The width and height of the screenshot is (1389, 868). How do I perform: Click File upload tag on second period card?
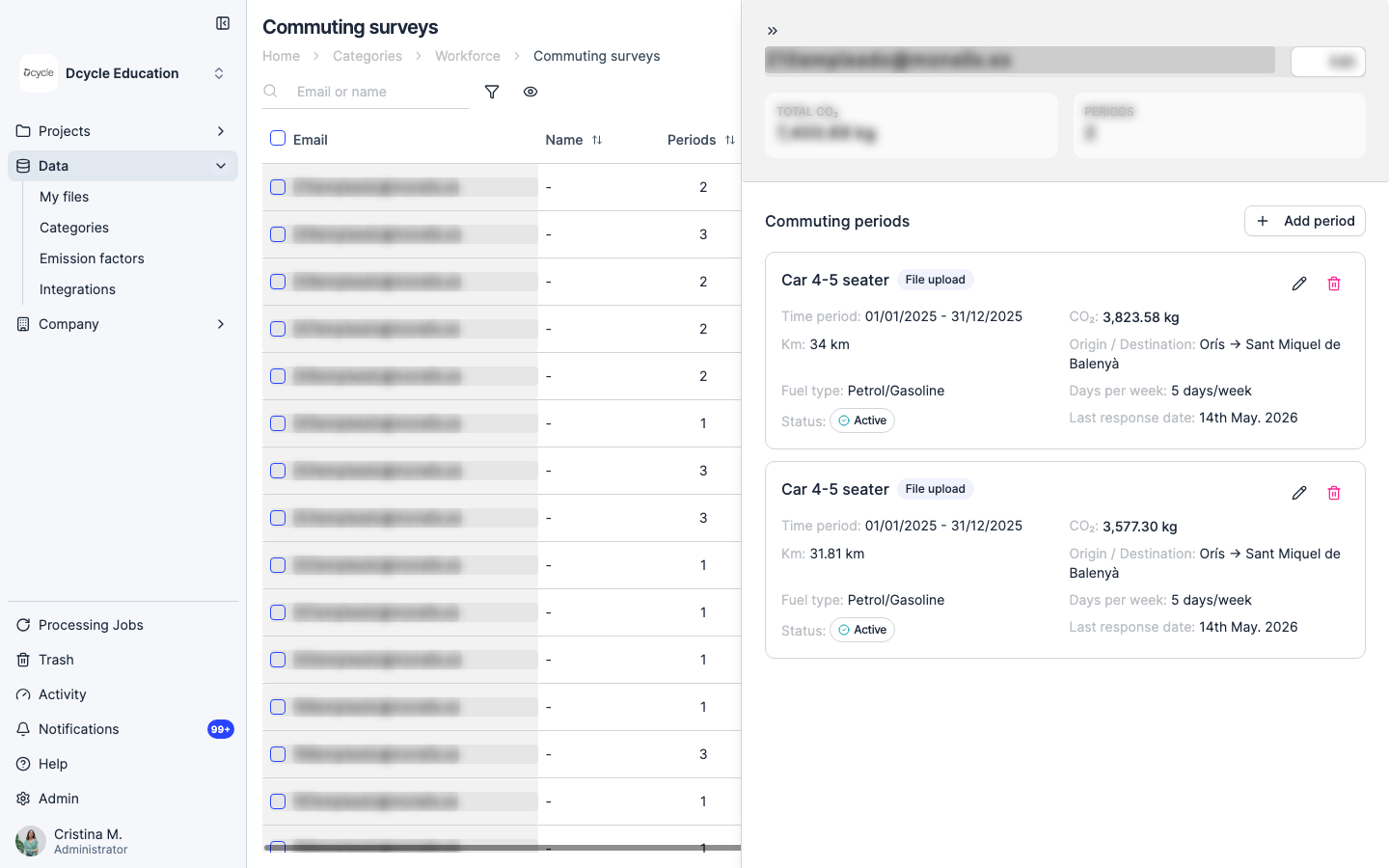pyautogui.click(x=935, y=489)
